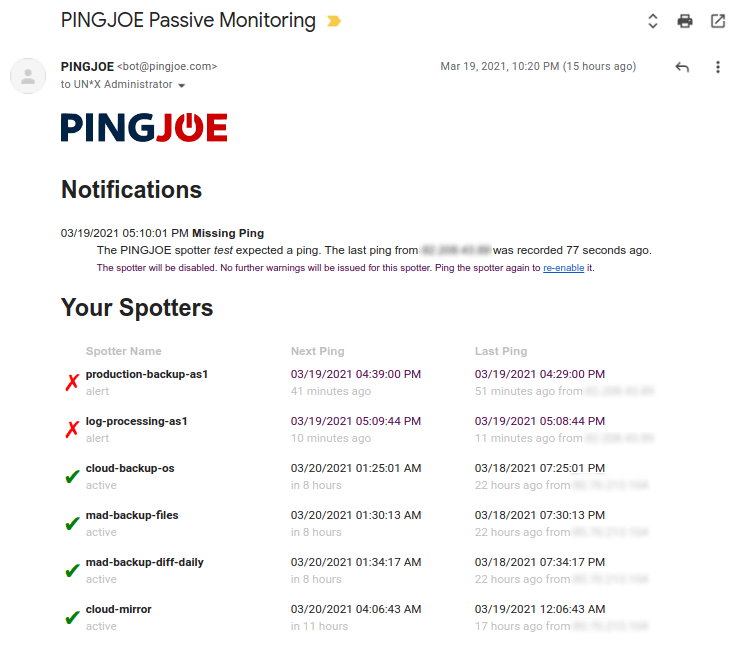Click the yellow importance marker icon
Image resolution: width=737 pixels, height=645 pixels.
coord(334,21)
